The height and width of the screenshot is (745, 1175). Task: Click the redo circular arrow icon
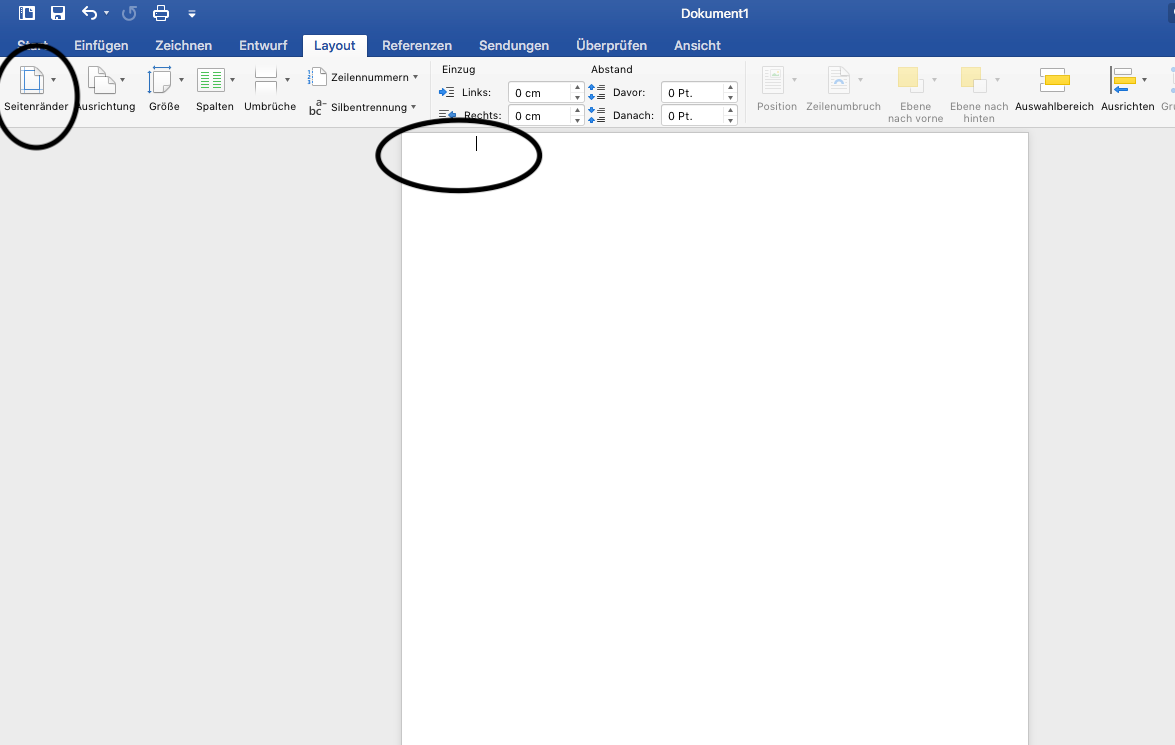pos(129,13)
